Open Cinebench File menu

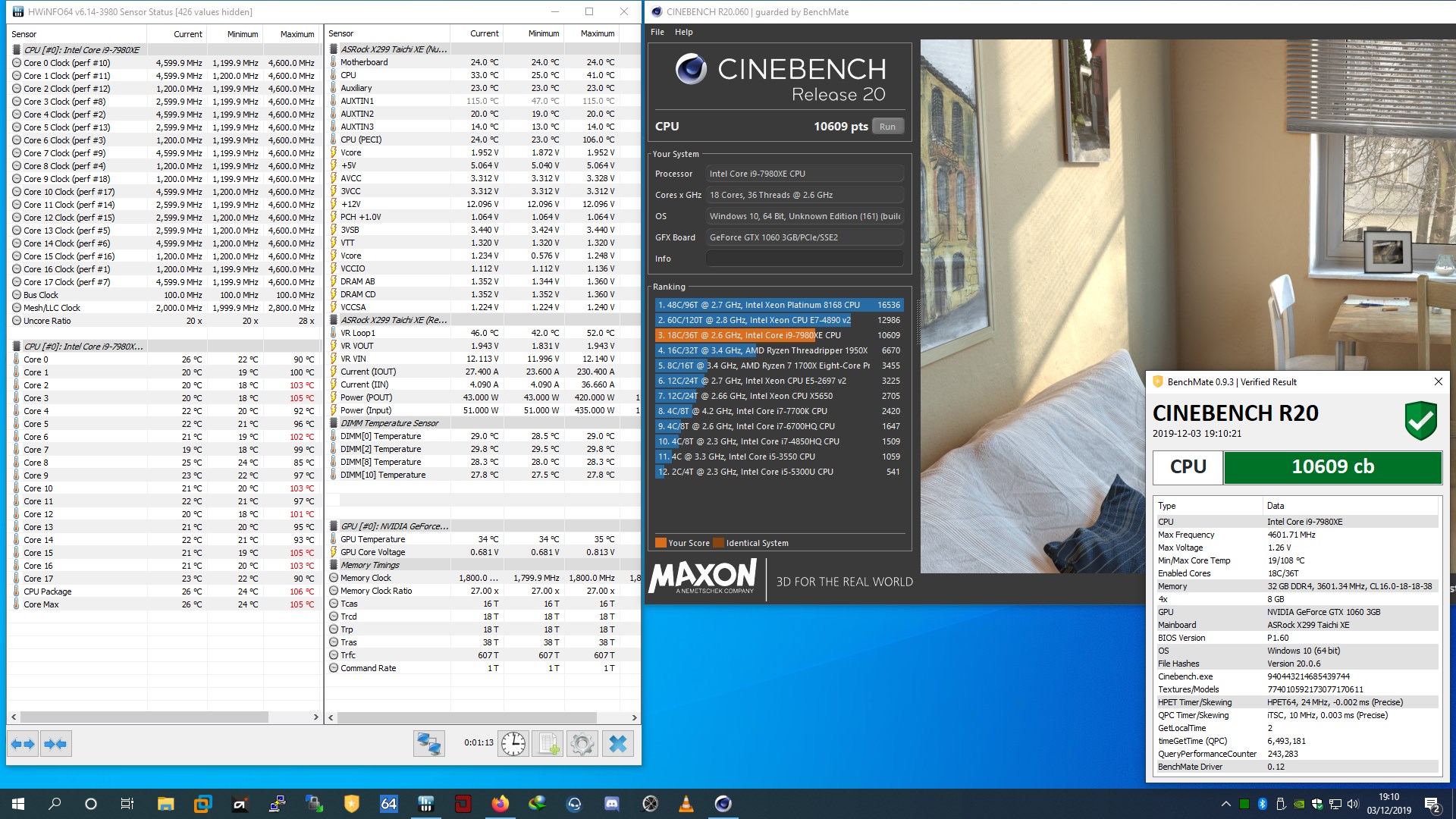point(657,32)
